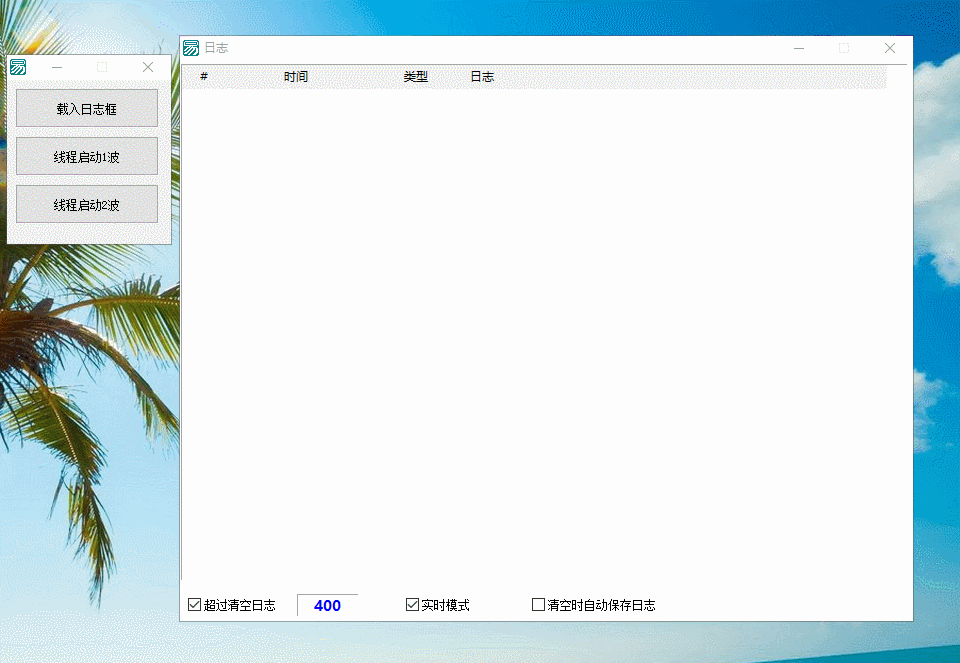Disable the 实时模式 checkbox
This screenshot has height=663, width=960.
point(412,605)
